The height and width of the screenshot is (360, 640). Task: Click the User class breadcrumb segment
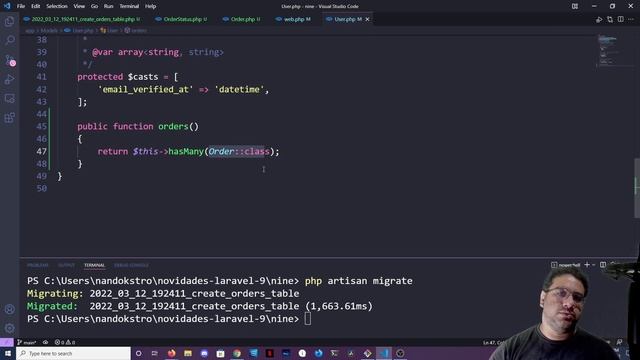[x=109, y=31]
